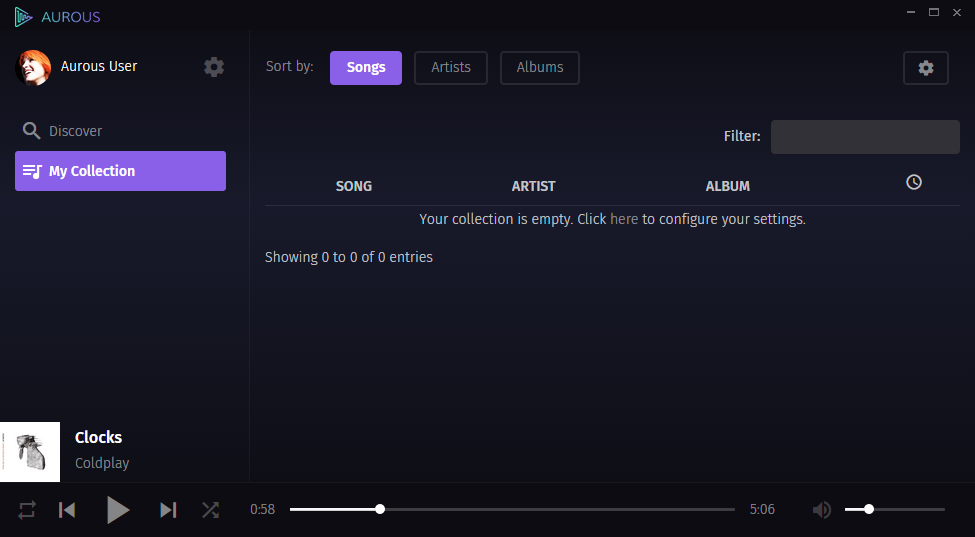Skip to next track
The height and width of the screenshot is (537, 975).
(168, 510)
